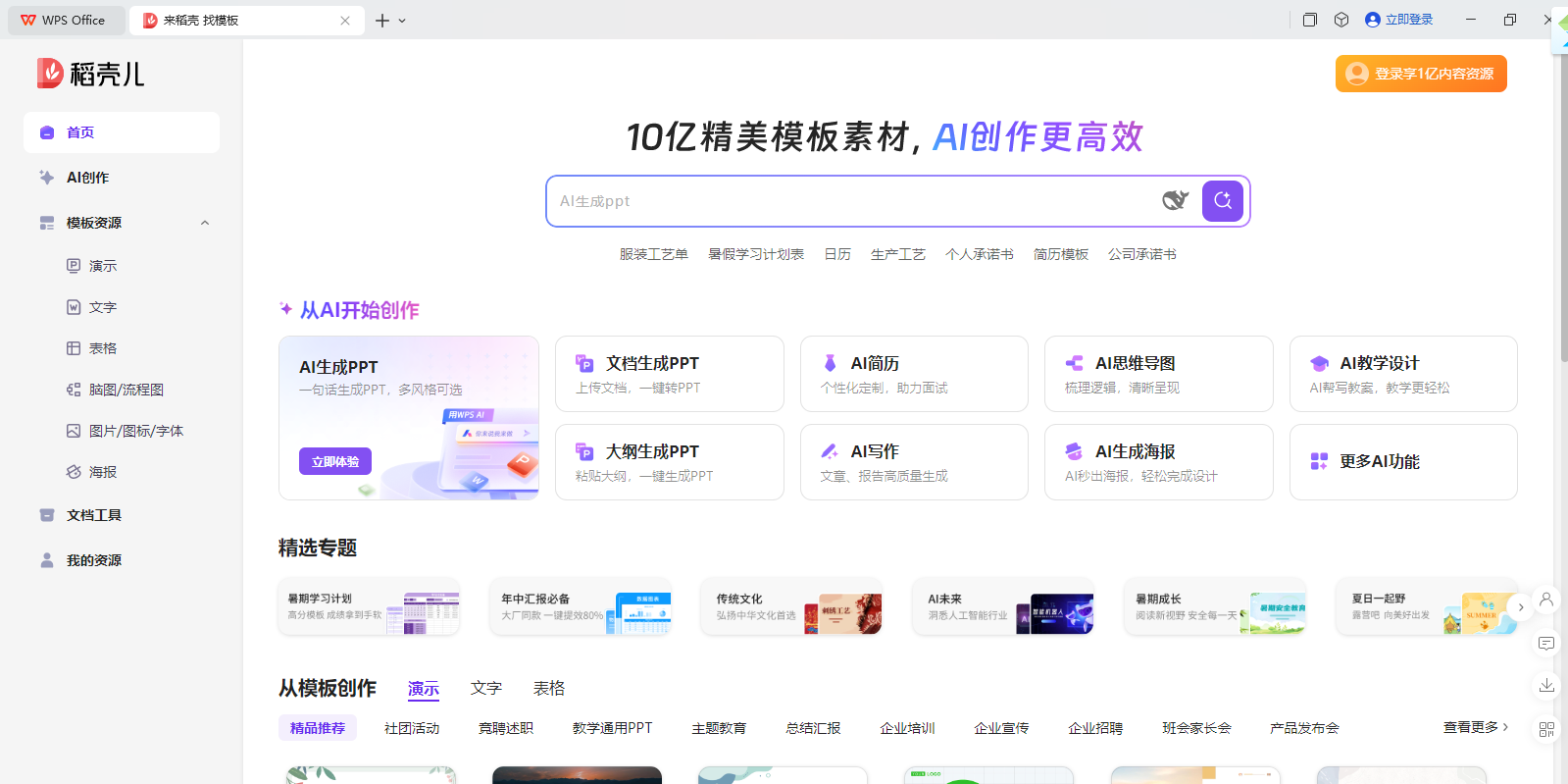Image resolution: width=1568 pixels, height=784 pixels.
Task: Select the 演示 template tab
Action: pos(424,689)
